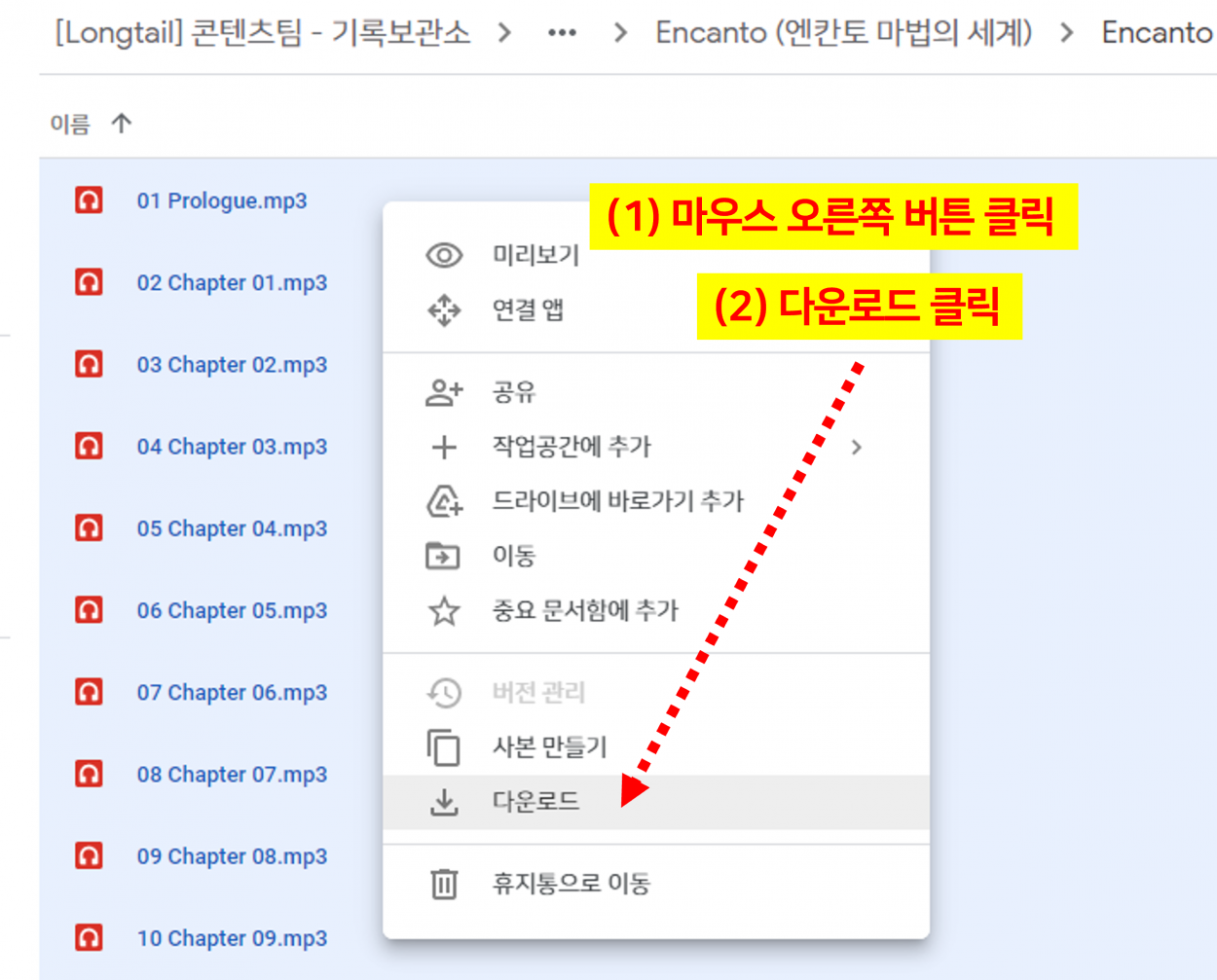This screenshot has width=1217, height=980.
Task: Toggle name sort order arrow
Action: point(122,124)
